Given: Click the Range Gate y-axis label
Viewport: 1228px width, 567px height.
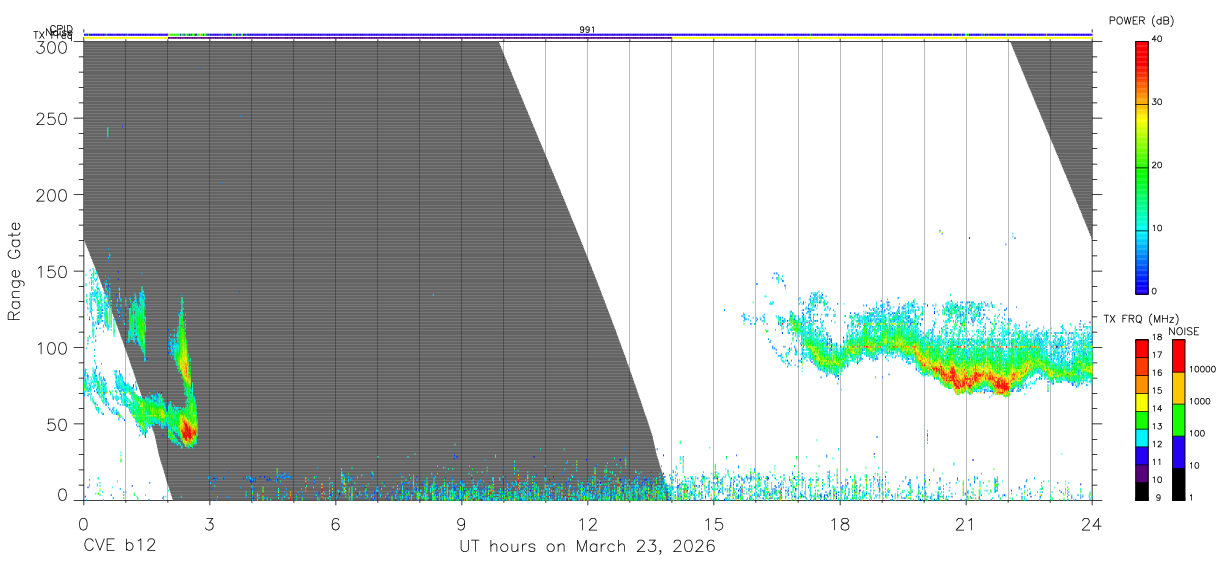Looking at the screenshot, I should [15, 272].
